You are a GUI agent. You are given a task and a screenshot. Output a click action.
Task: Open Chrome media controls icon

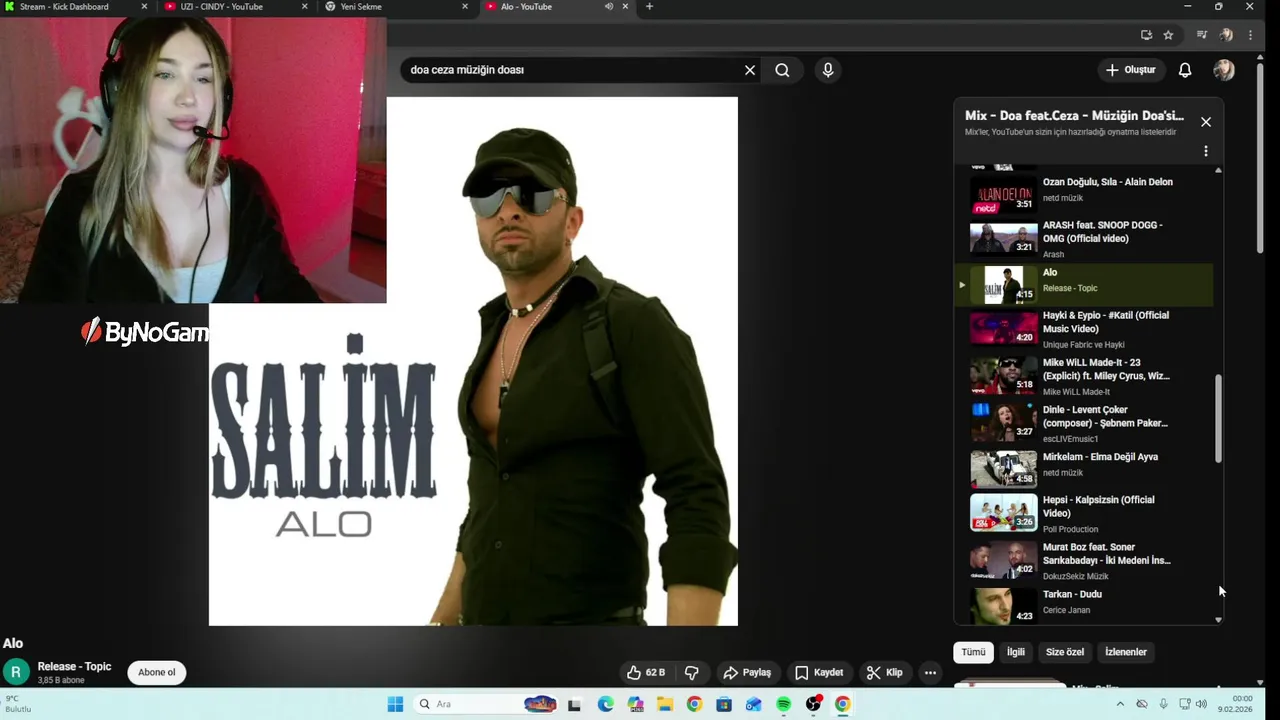[x=1202, y=35]
